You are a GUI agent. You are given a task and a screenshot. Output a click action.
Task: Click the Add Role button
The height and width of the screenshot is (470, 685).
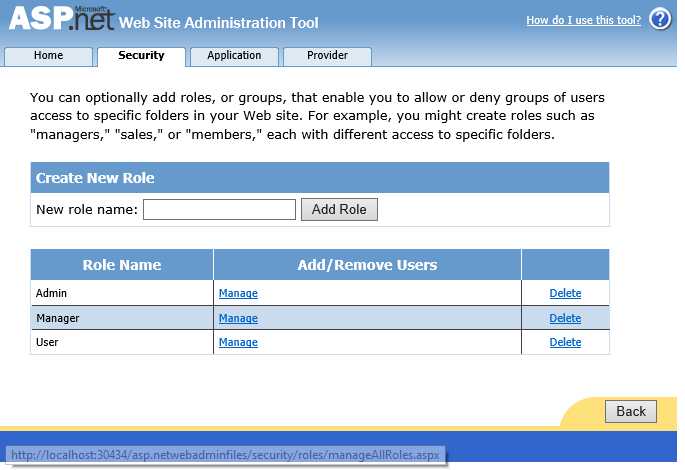coord(339,210)
